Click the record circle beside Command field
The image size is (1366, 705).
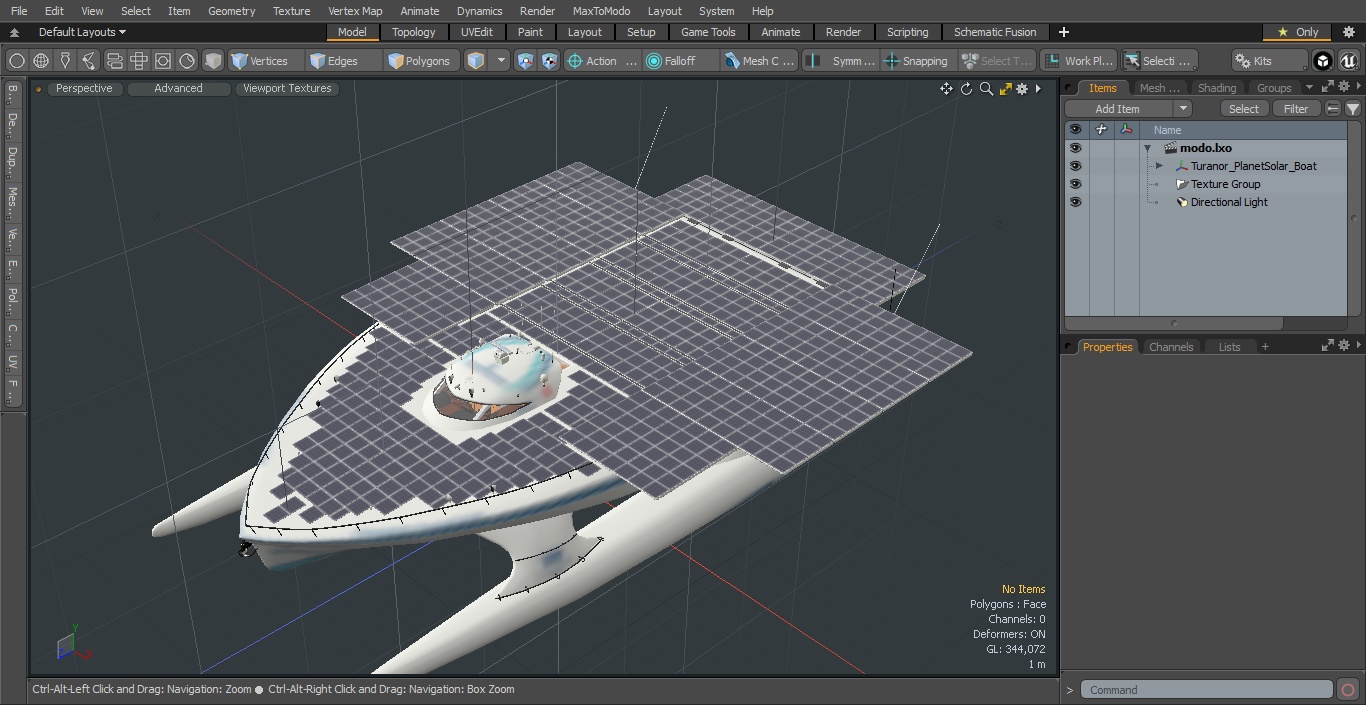click(x=1348, y=690)
